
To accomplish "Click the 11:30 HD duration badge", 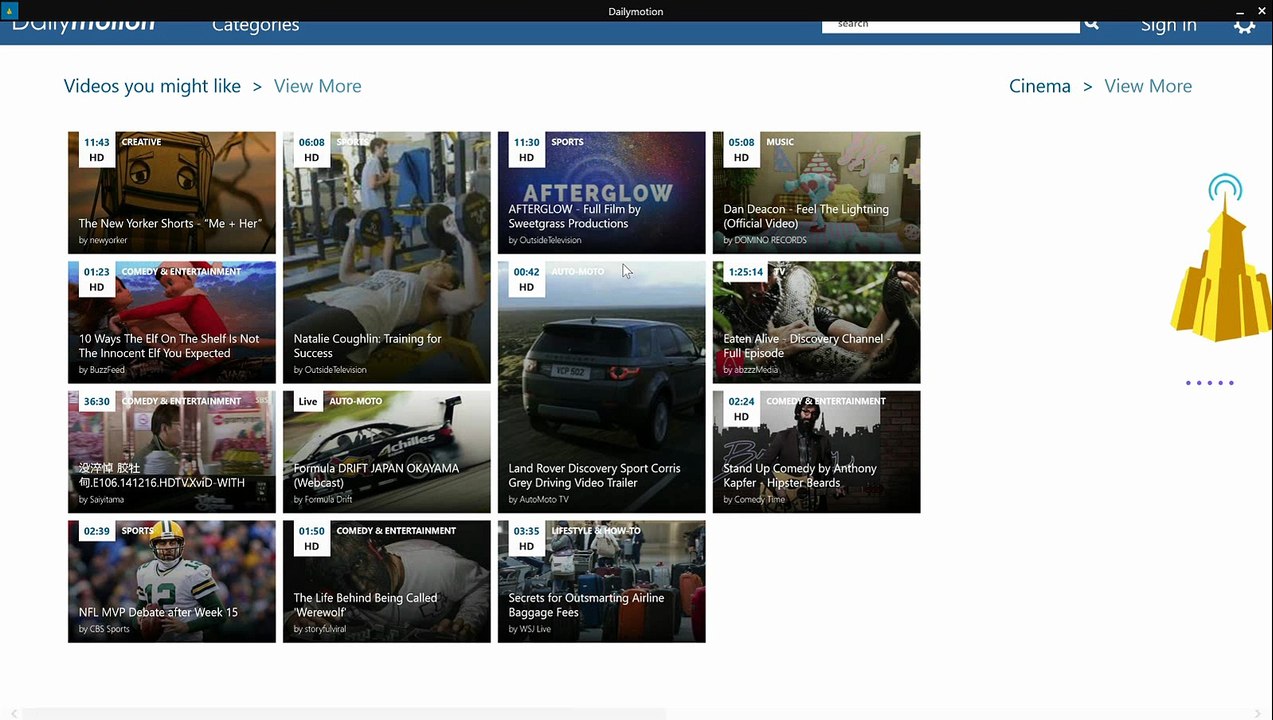I will click(x=526, y=149).
